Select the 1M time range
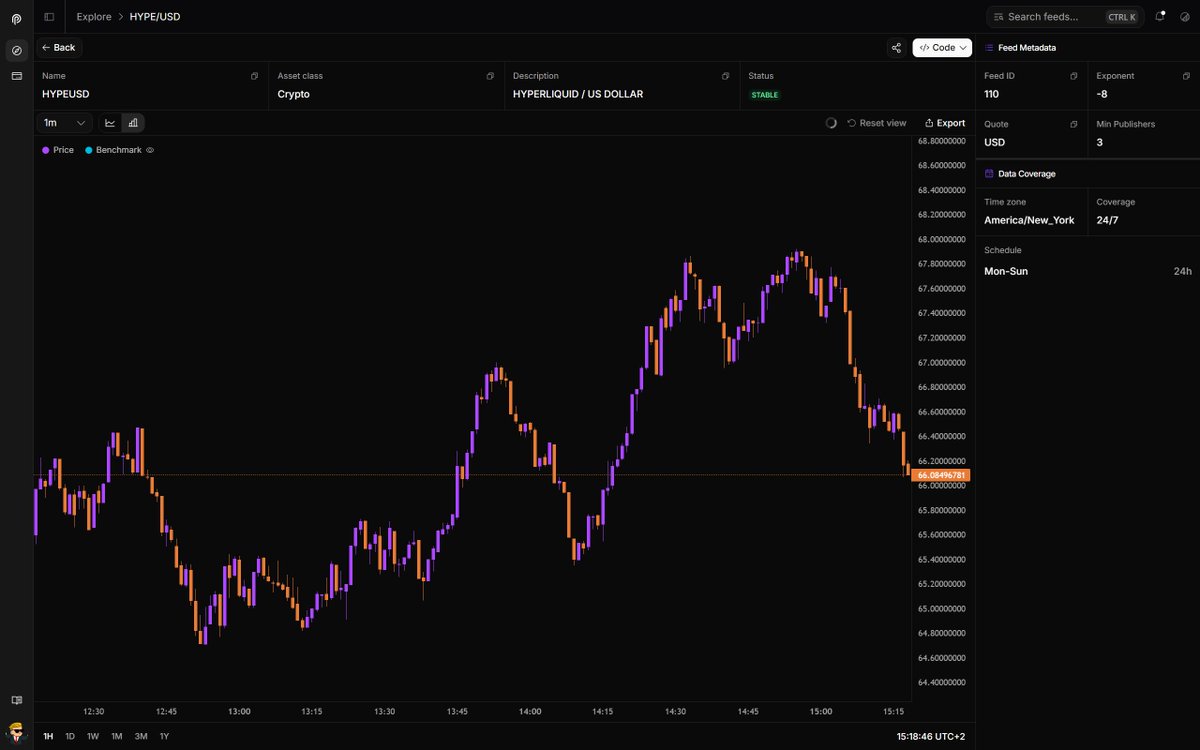The height and width of the screenshot is (750, 1200). [x=116, y=736]
